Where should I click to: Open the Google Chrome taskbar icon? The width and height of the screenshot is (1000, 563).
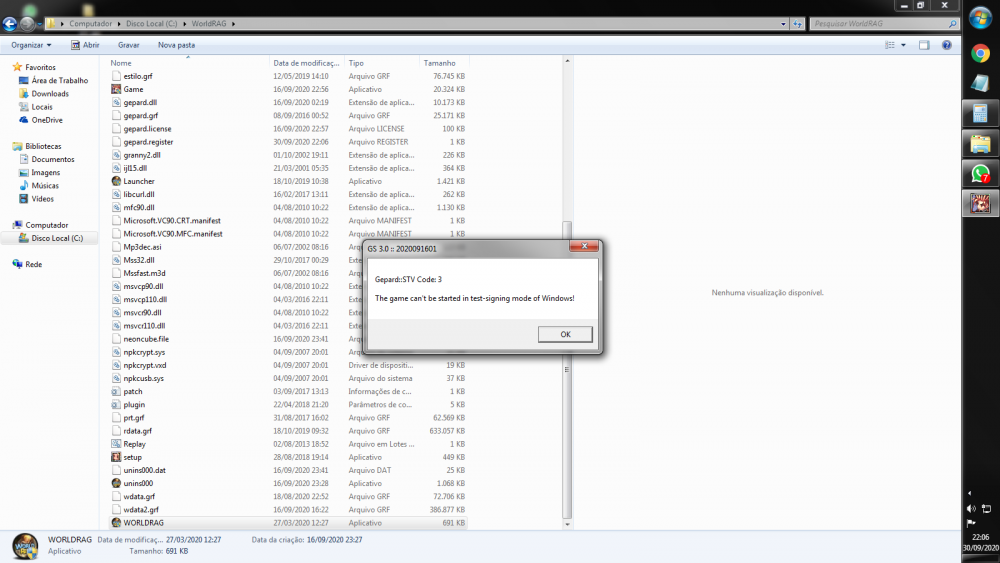tap(980, 53)
